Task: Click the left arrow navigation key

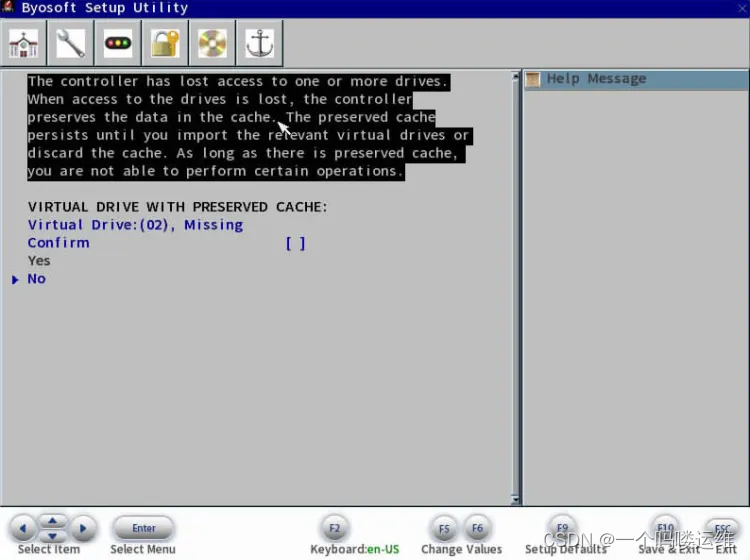Action: (22, 528)
